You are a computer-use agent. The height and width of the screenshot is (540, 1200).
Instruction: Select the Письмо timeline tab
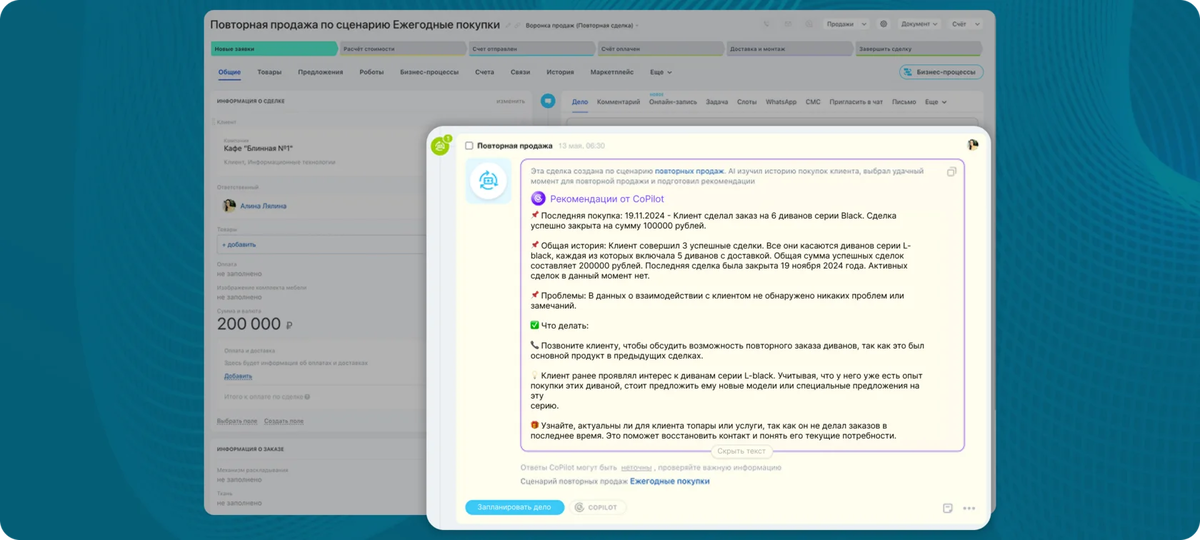[x=904, y=102]
